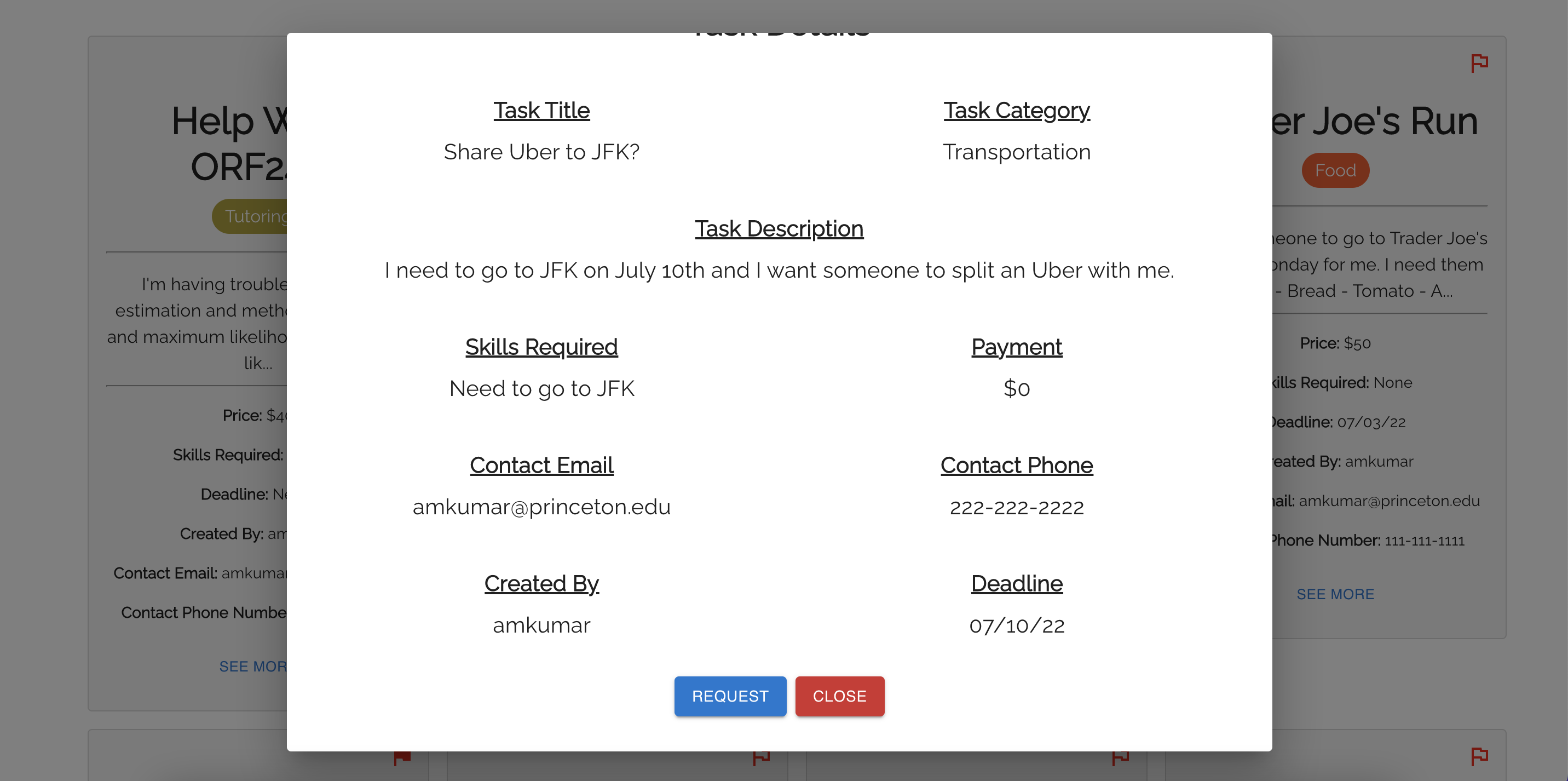The width and height of the screenshot is (1568, 781).
Task: Click amkumar@princeton.edu in the task details
Action: click(x=541, y=507)
